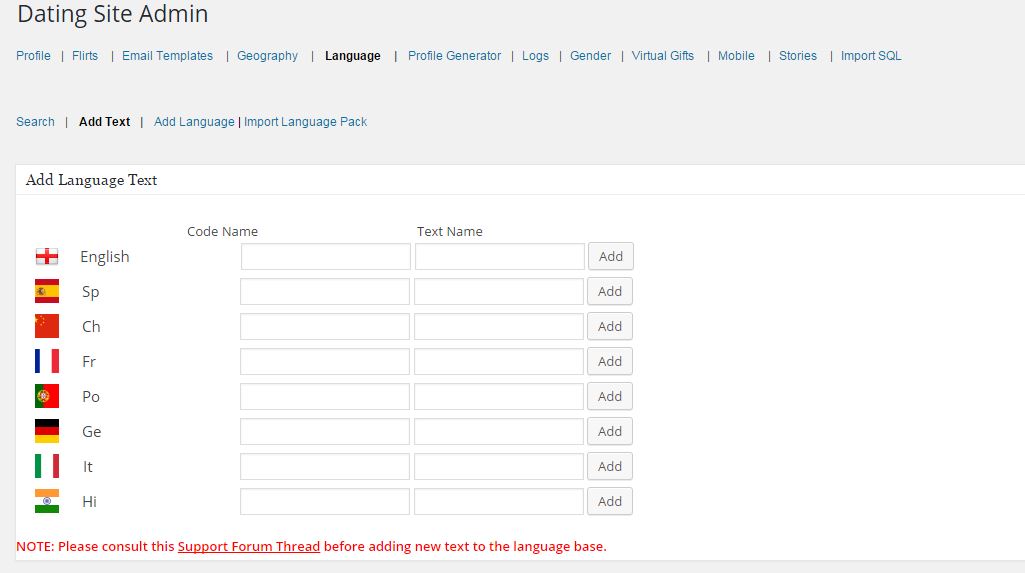
Task: Open the Import SQL tab
Action: pos(871,56)
